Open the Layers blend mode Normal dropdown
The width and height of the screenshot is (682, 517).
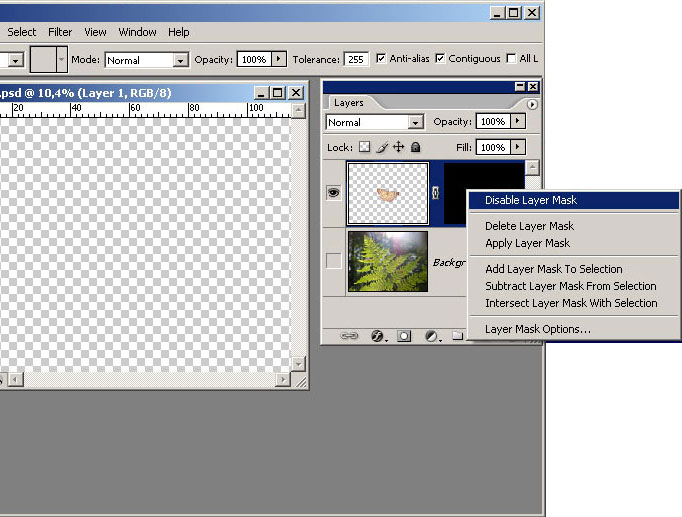coord(415,123)
